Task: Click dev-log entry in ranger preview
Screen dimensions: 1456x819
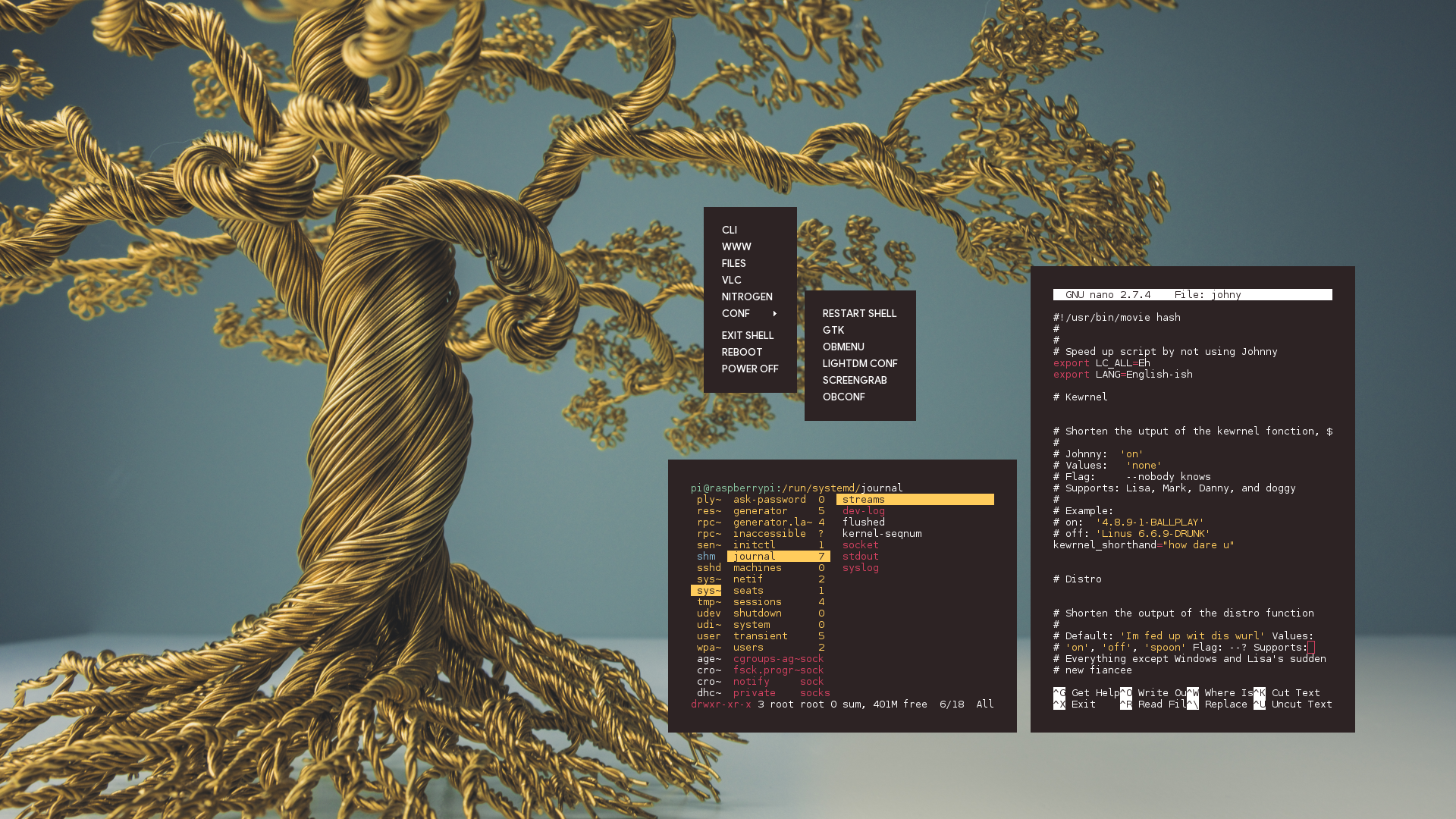Action: pos(863,510)
